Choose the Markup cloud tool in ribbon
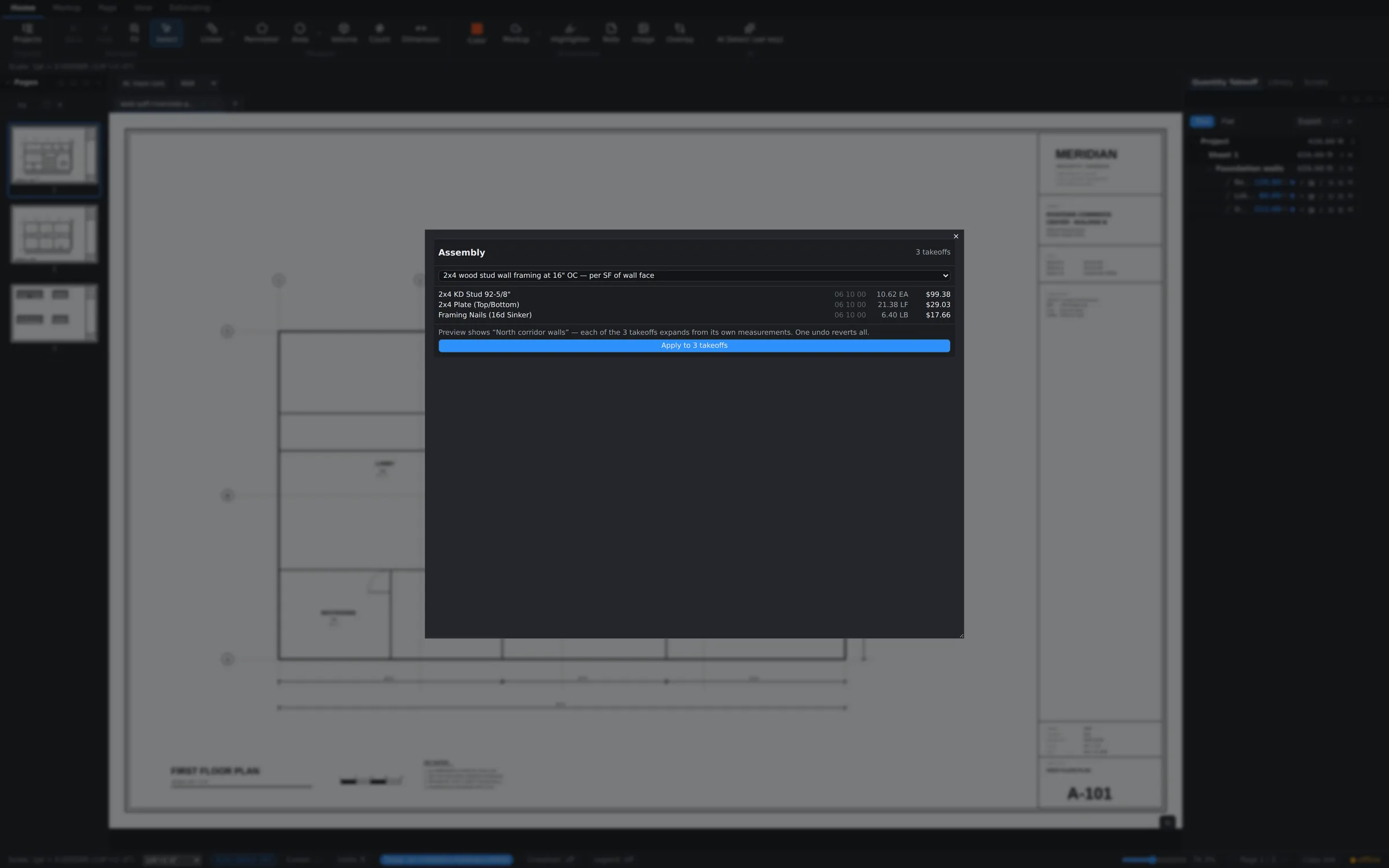 click(516, 33)
